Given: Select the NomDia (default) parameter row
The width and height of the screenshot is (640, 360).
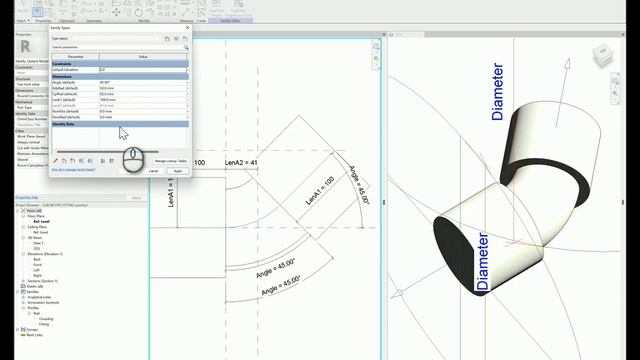Looking at the screenshot, I should 120,111.
